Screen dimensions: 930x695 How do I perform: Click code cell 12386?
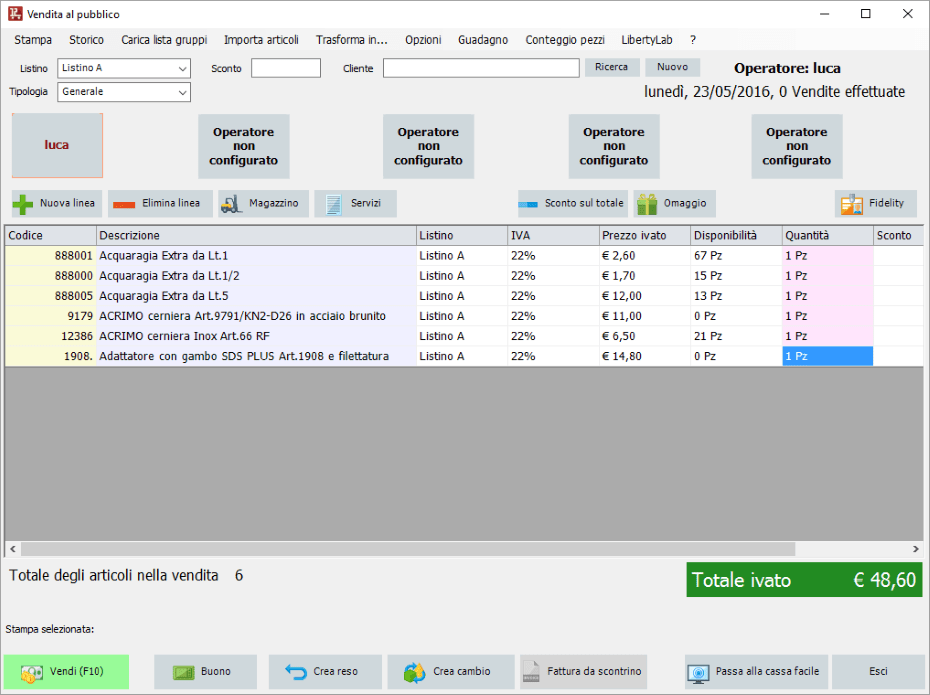[50, 336]
